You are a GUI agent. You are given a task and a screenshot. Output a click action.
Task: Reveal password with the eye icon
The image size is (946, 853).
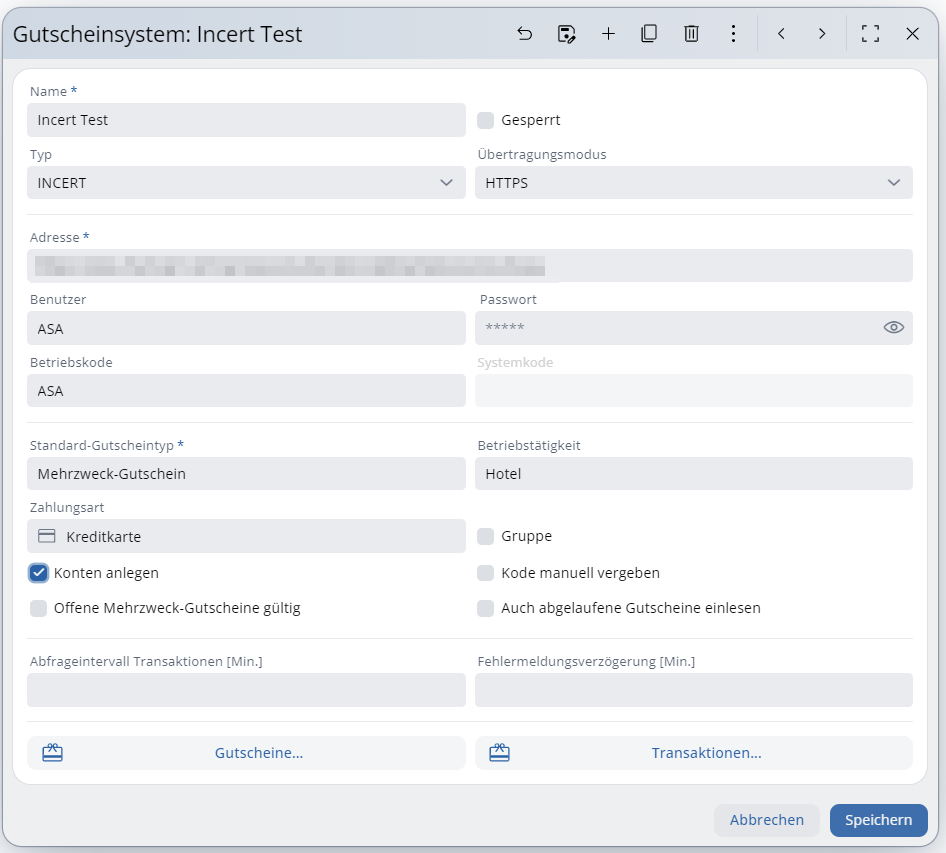pos(893,328)
